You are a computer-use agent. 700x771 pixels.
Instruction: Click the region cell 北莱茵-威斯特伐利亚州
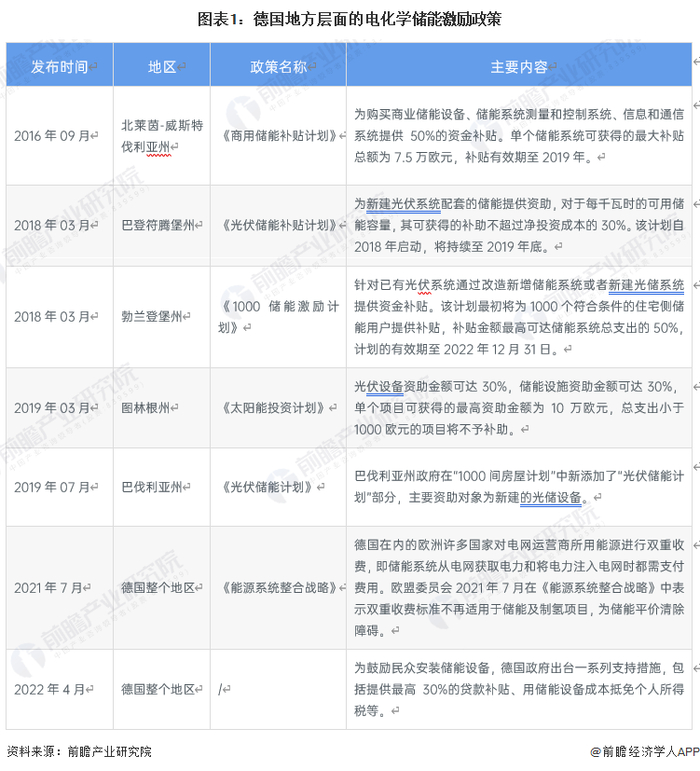tap(162, 136)
